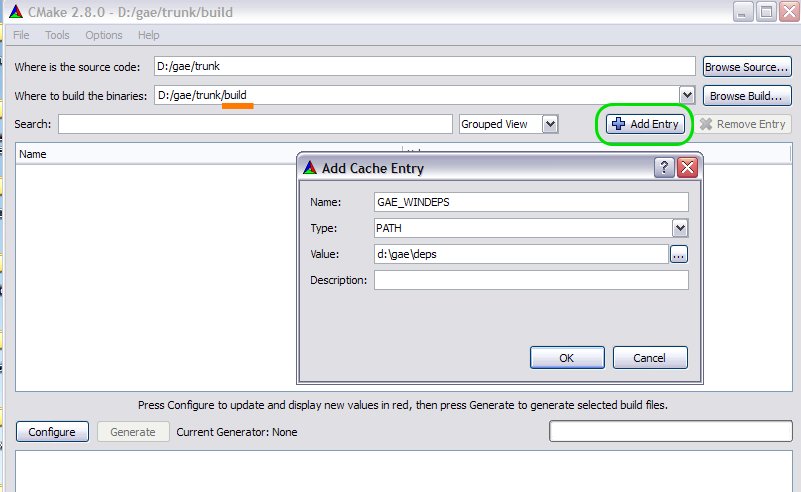Close the Add Cache Entry dialog

[x=688, y=168]
